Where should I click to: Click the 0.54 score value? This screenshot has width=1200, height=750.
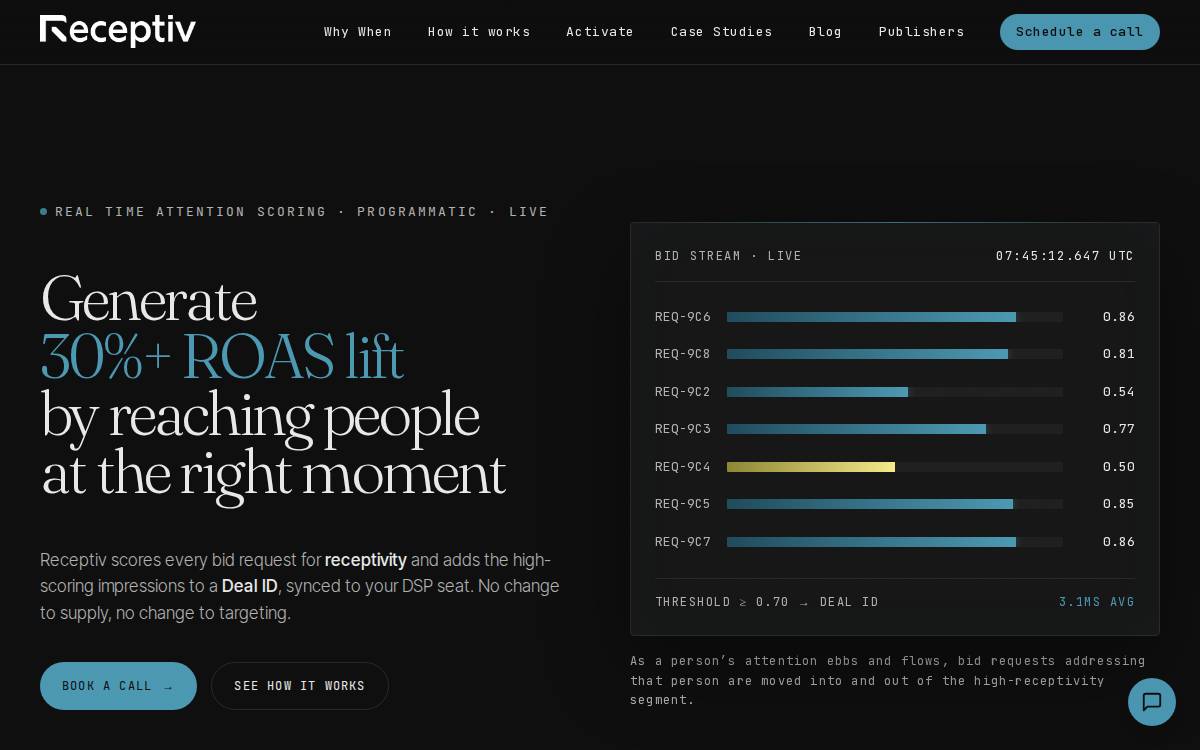pyautogui.click(x=1119, y=392)
